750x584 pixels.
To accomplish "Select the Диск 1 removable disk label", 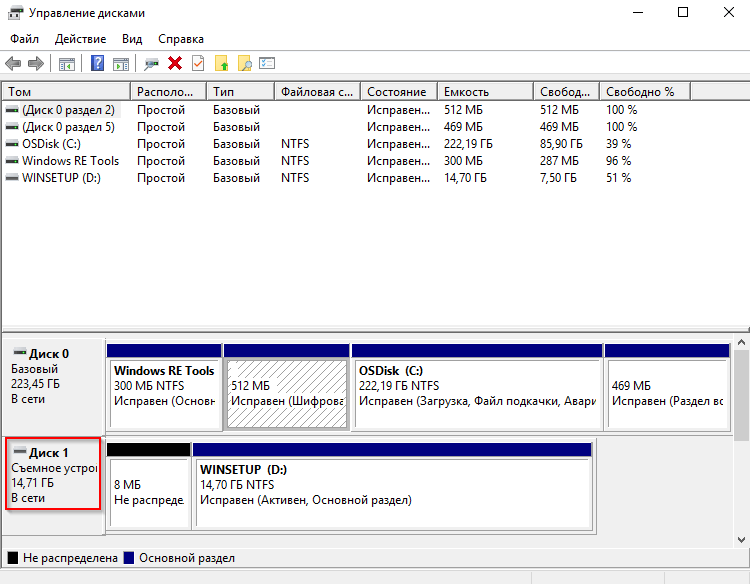I will coord(53,474).
